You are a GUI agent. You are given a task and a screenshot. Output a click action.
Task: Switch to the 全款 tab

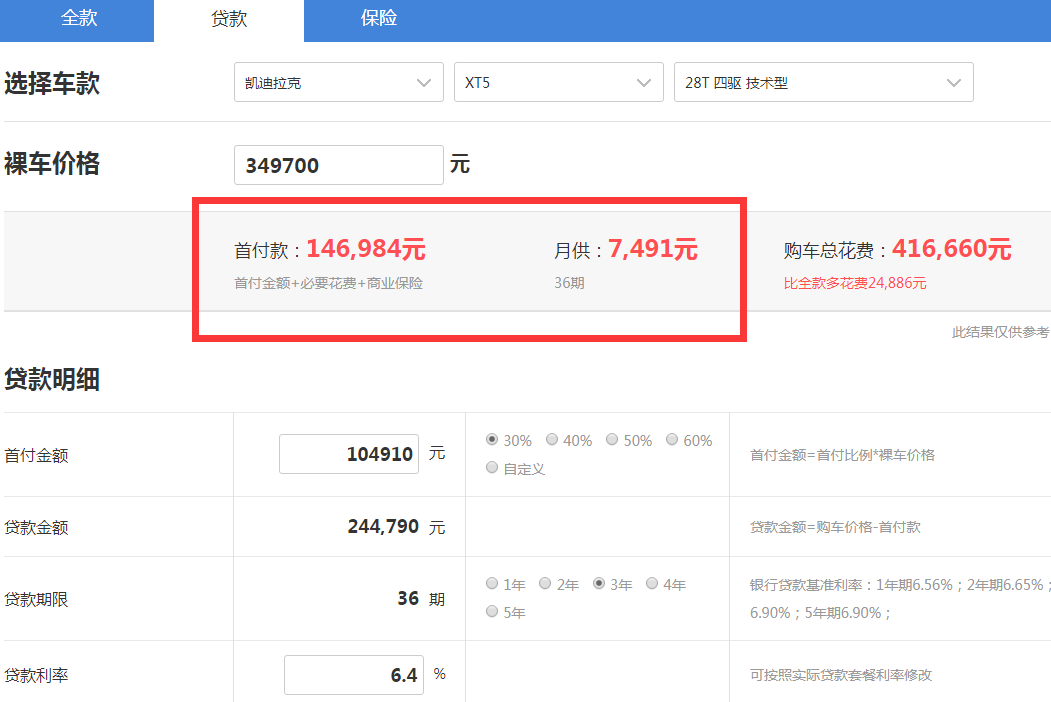(x=78, y=19)
